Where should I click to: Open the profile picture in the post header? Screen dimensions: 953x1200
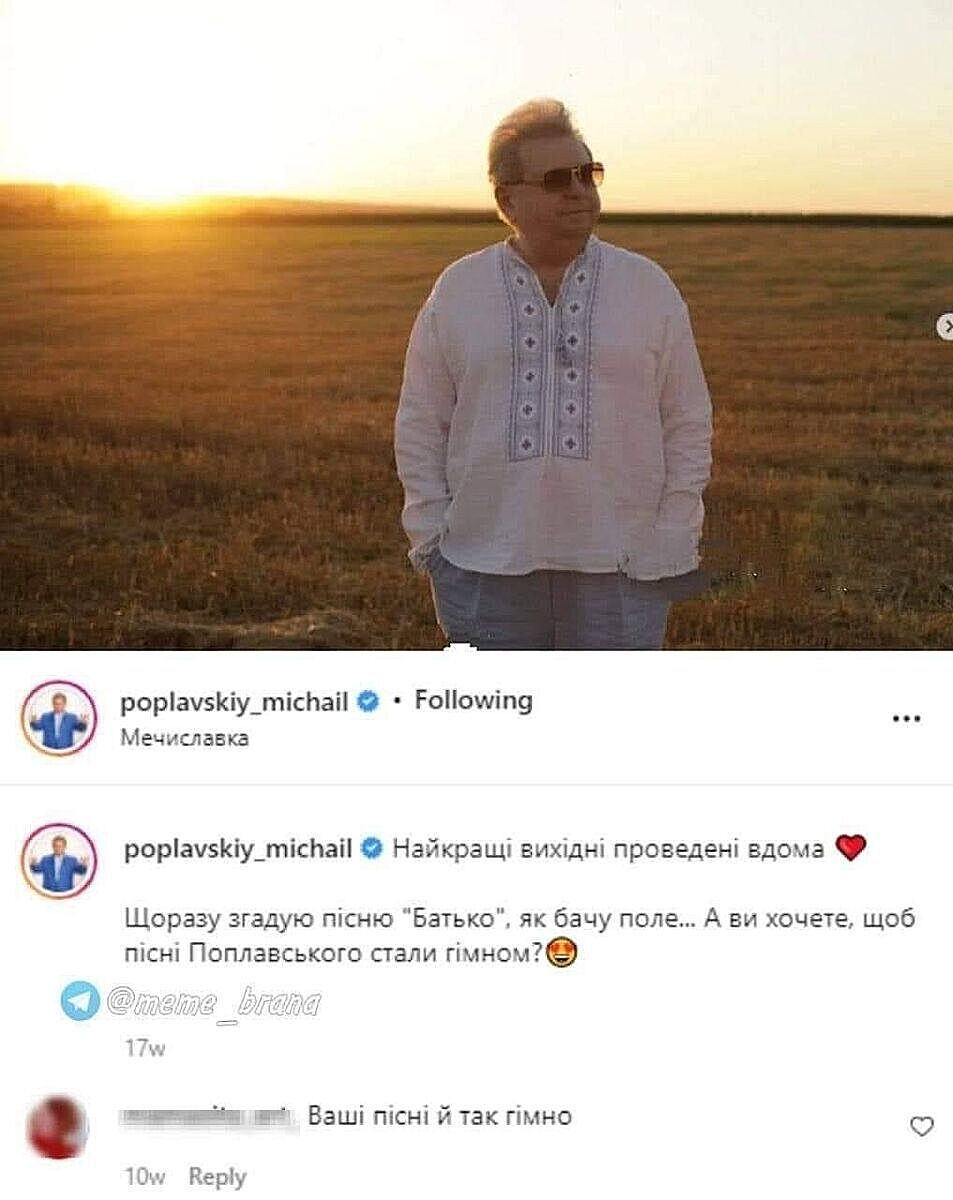[x=59, y=718]
